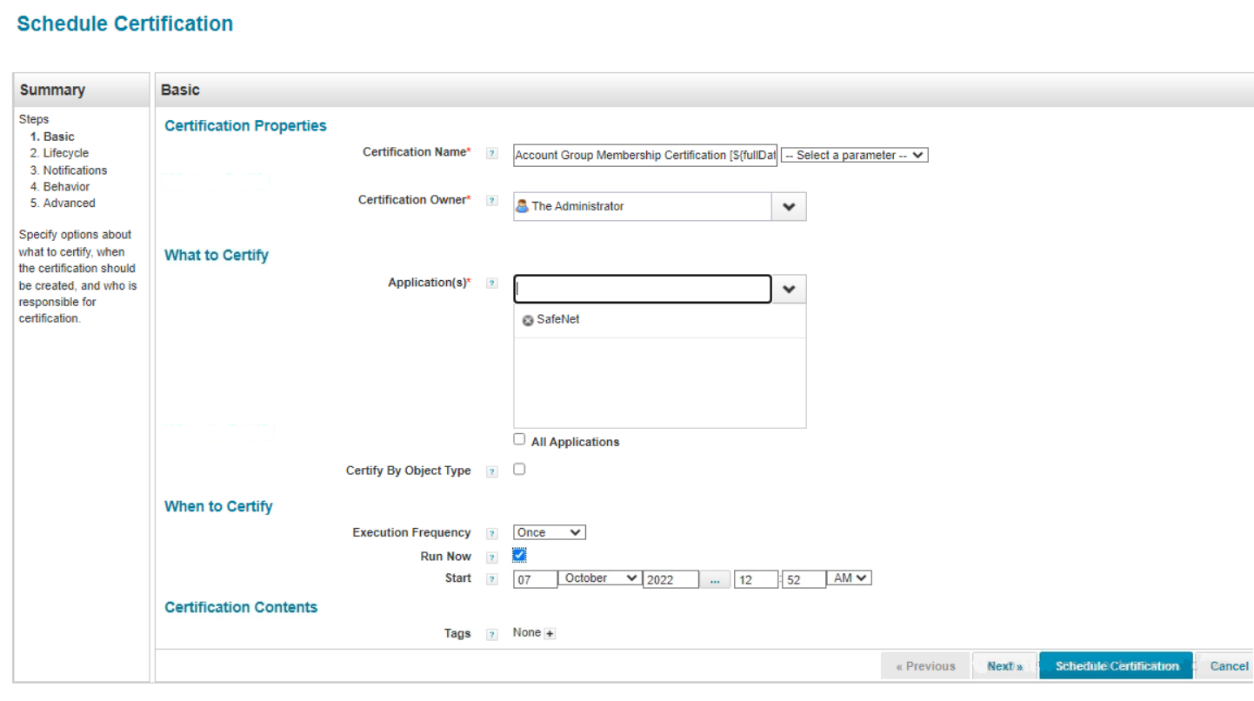Click the Schedule Certification button
Viewport: 1254px width, 701px height.
coord(1116,666)
